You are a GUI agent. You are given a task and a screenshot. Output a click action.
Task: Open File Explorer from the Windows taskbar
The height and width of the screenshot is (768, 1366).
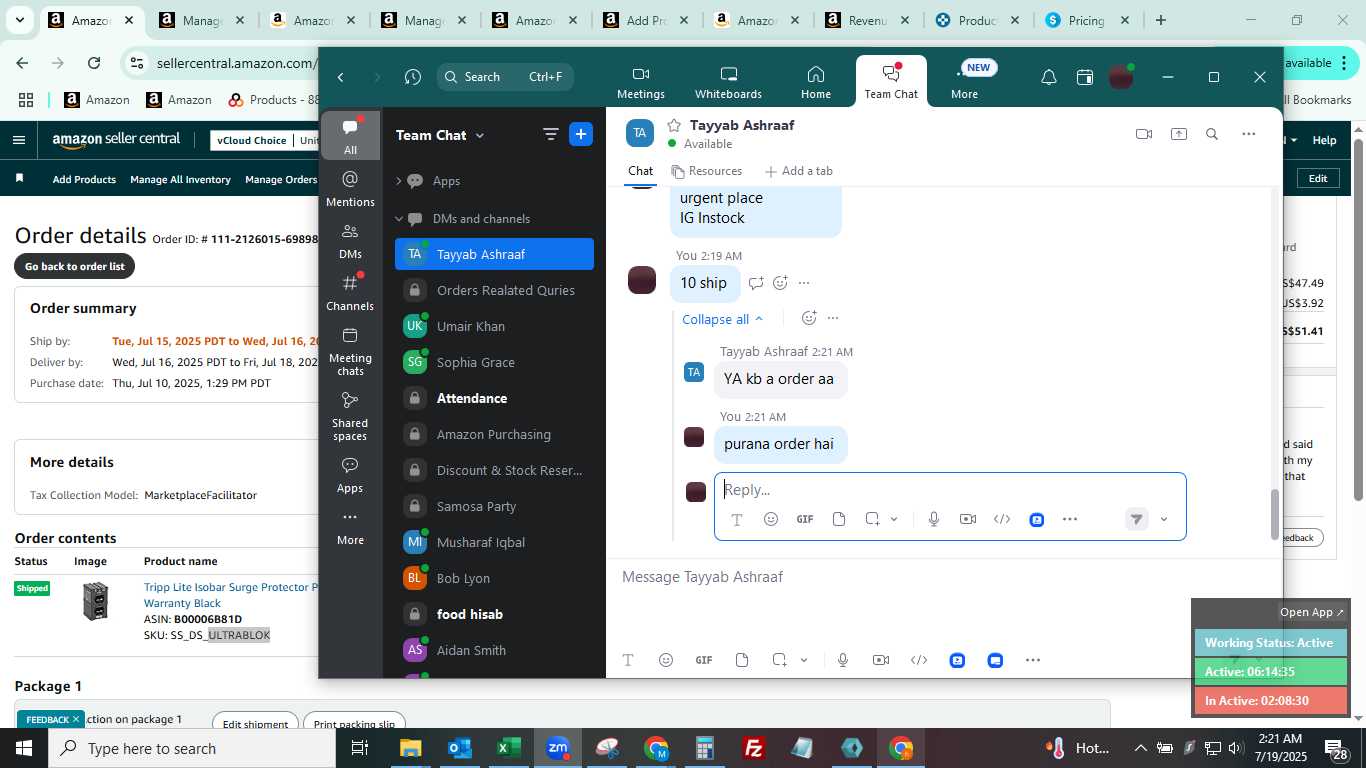pyautogui.click(x=411, y=748)
